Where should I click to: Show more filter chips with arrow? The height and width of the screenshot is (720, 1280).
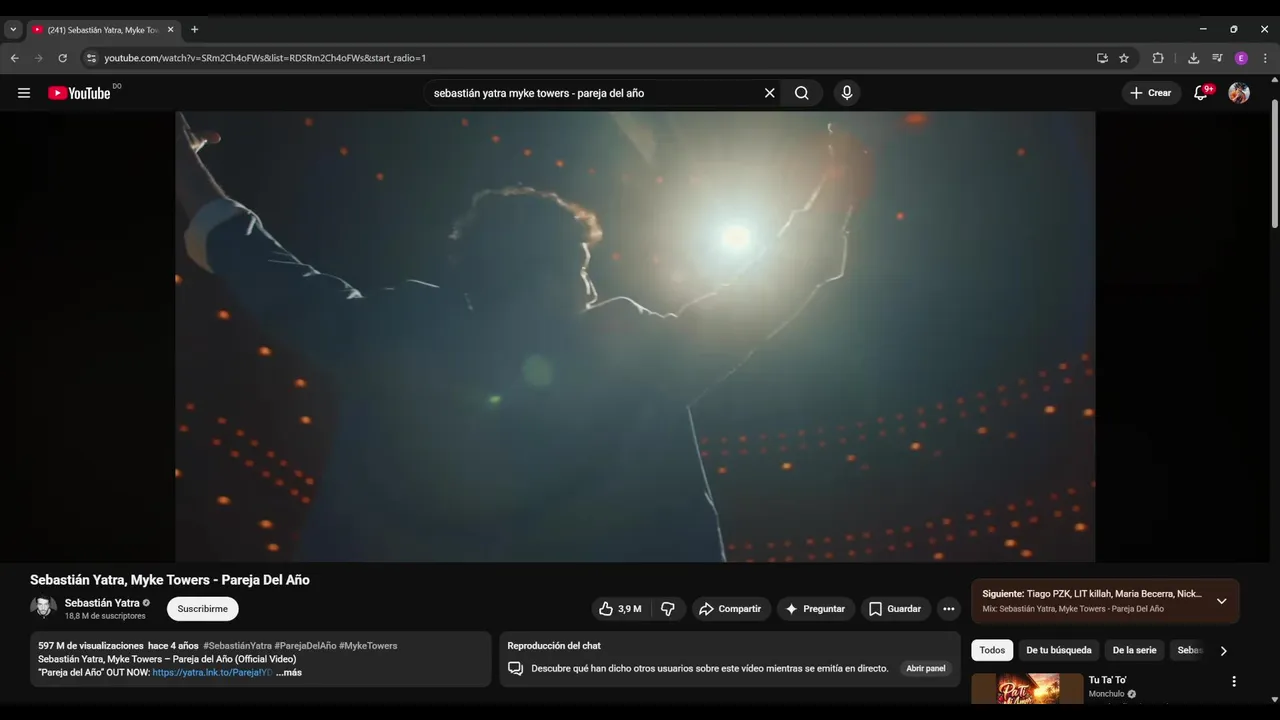[1223, 651]
